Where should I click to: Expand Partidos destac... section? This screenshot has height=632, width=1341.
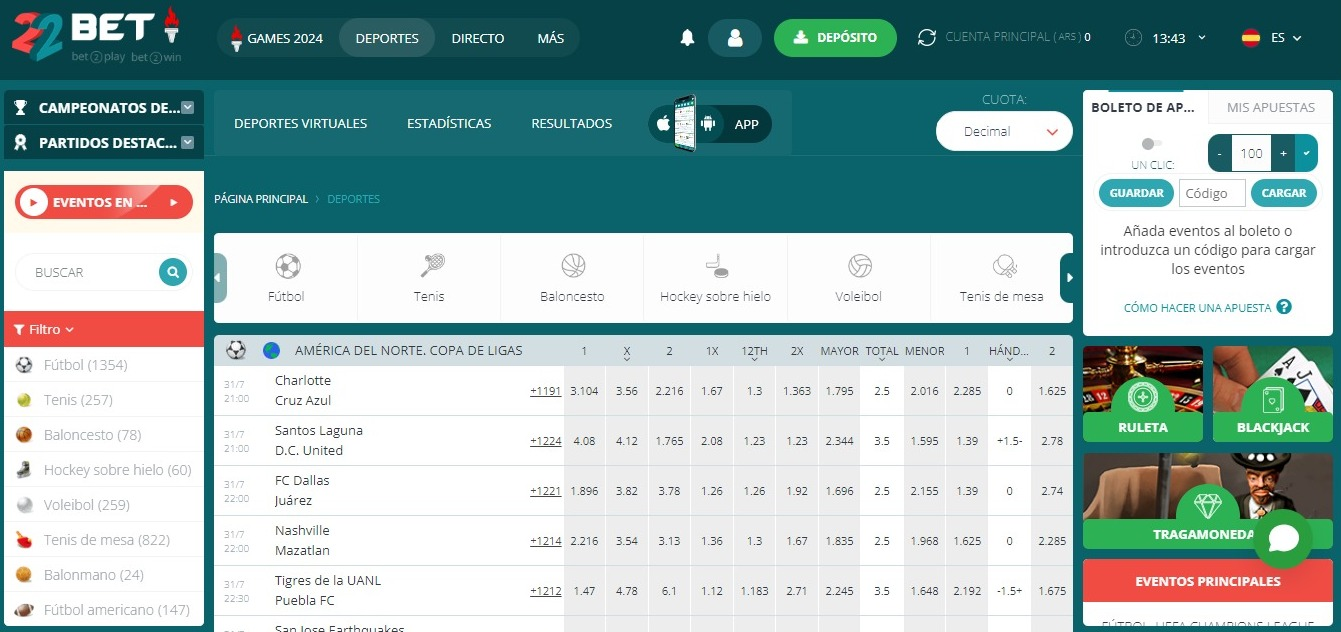click(x=187, y=142)
